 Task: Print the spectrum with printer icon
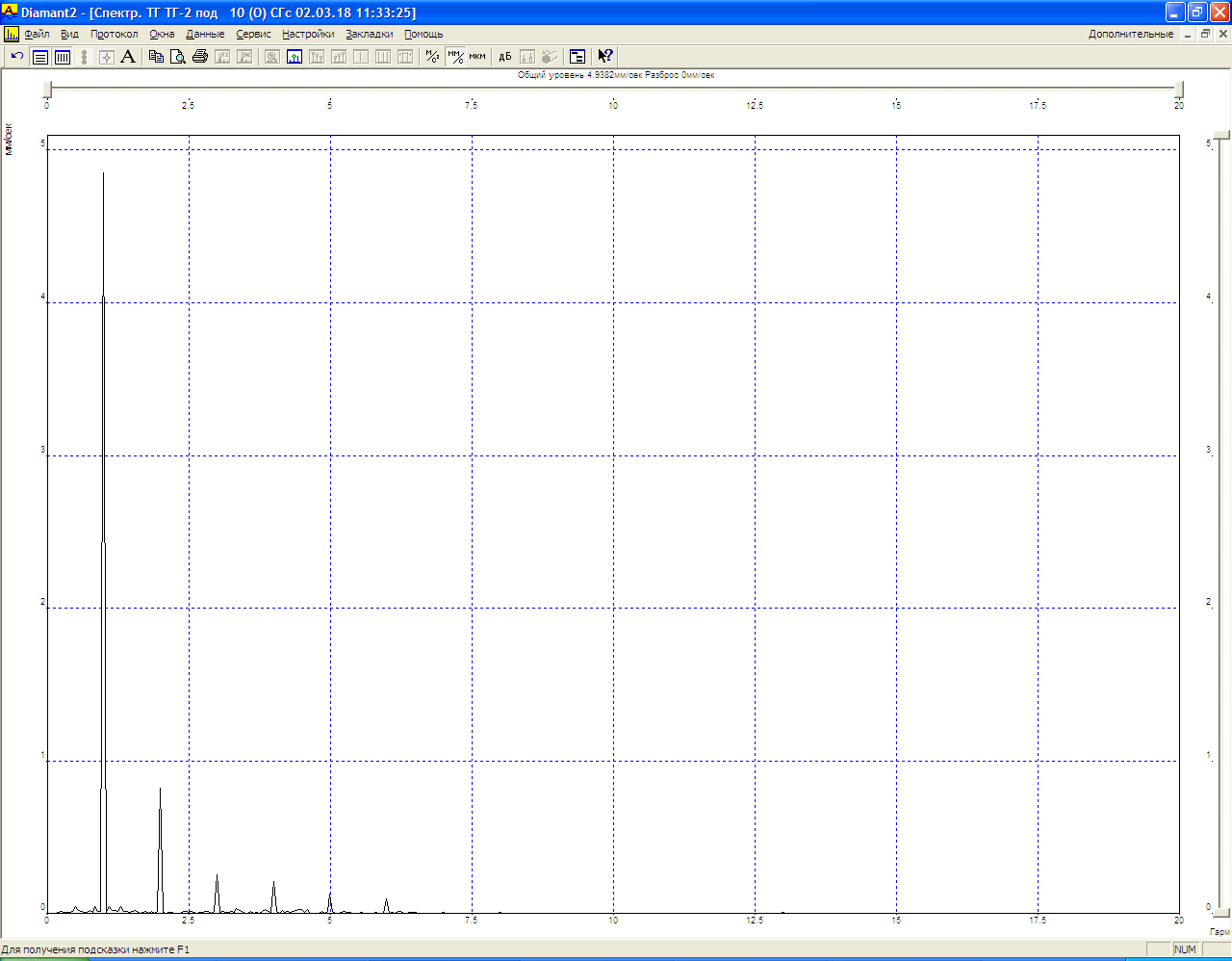(x=200, y=57)
